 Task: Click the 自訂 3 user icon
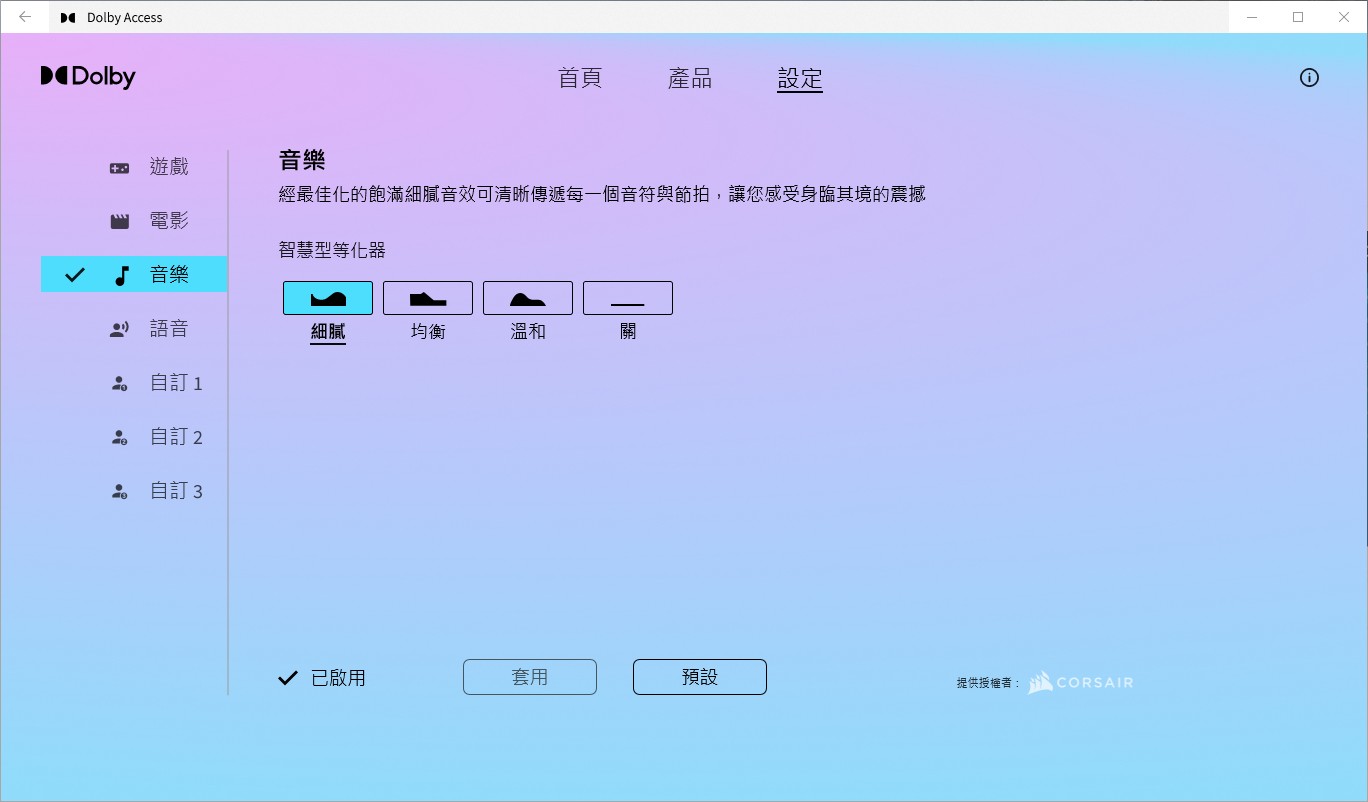119,491
